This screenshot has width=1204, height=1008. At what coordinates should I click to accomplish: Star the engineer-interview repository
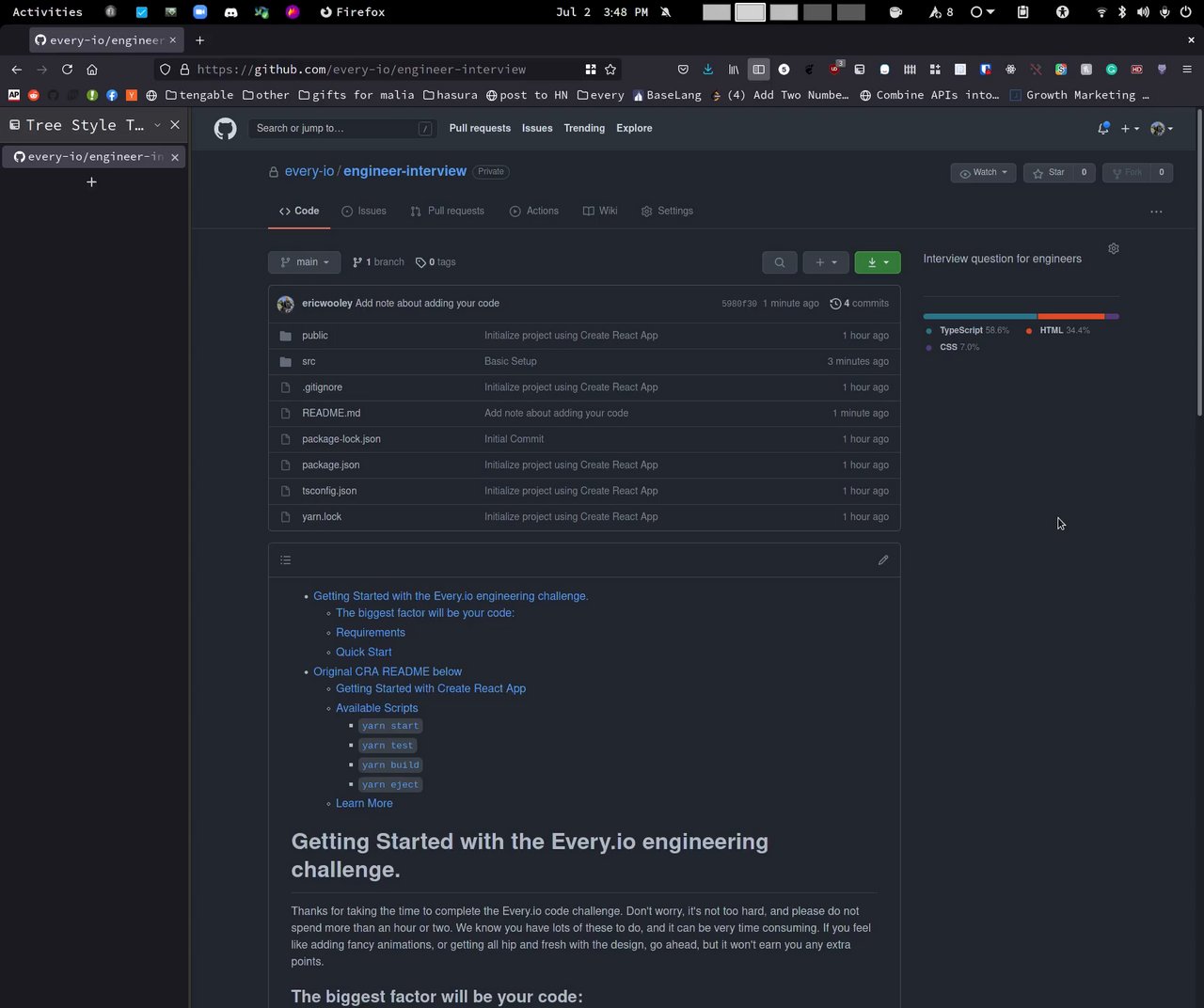[1049, 173]
